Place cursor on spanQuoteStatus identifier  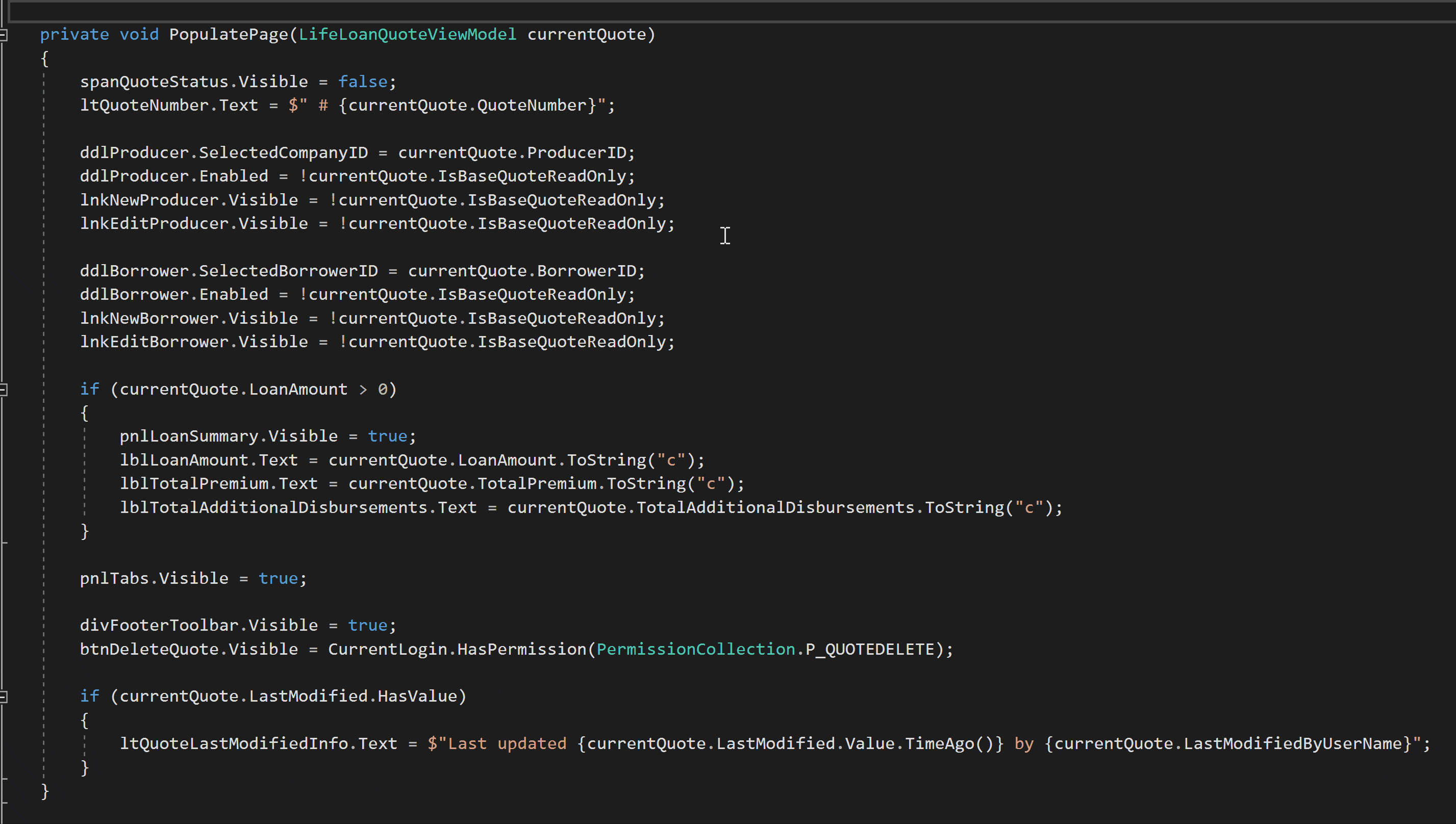(154, 82)
